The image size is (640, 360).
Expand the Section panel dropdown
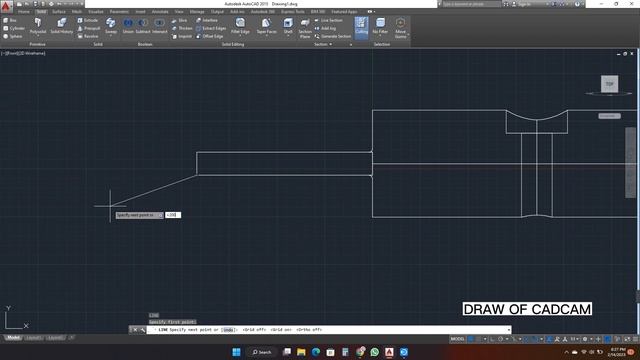[x=323, y=44]
